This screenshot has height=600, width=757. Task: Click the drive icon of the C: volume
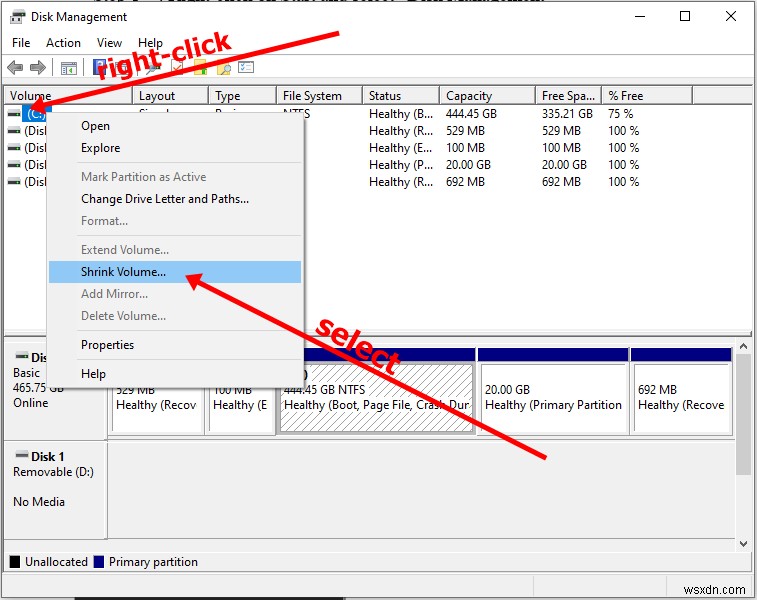14,114
